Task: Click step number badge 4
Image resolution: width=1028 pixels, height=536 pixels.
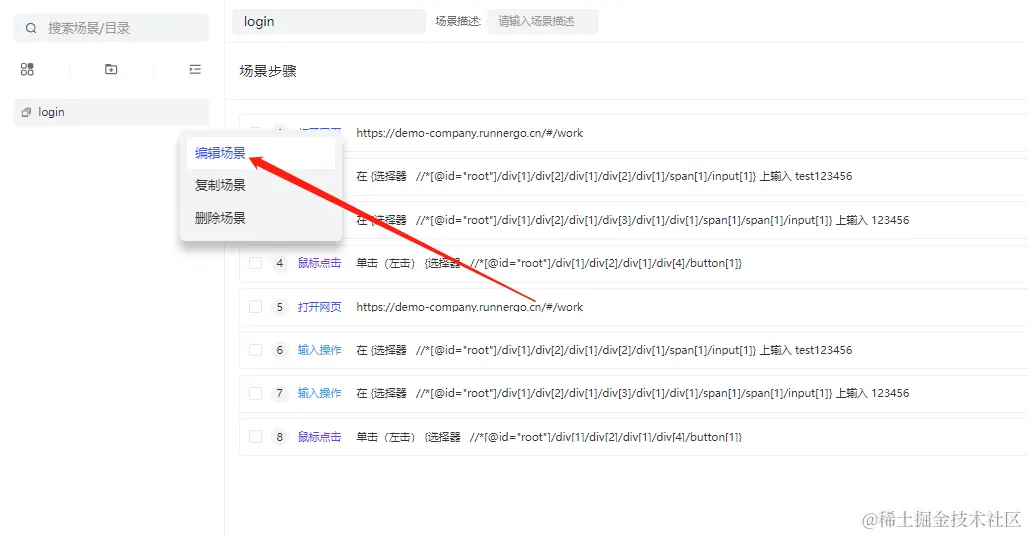Action: [x=280, y=263]
